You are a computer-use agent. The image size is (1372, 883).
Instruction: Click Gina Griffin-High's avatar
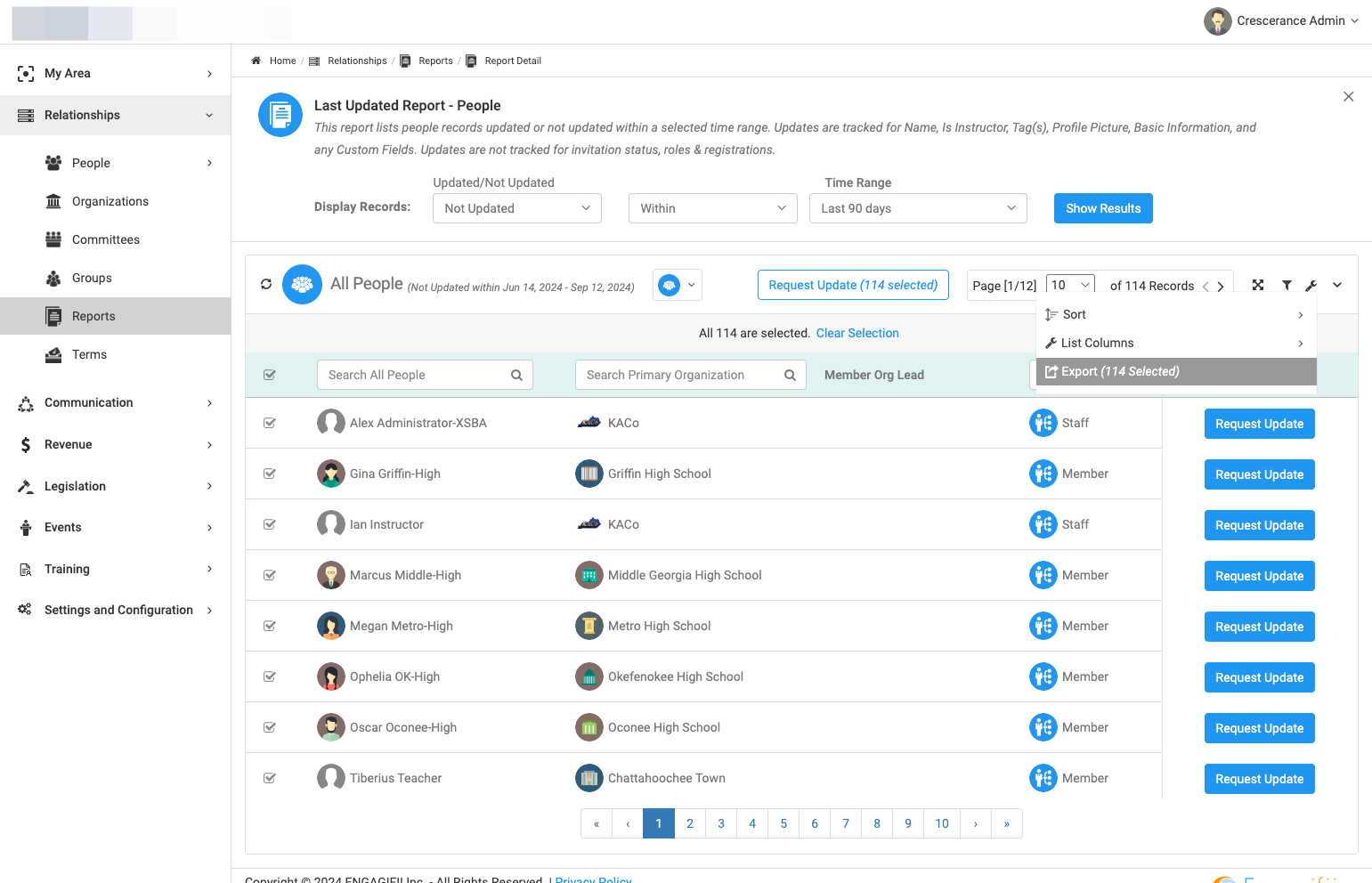click(331, 474)
